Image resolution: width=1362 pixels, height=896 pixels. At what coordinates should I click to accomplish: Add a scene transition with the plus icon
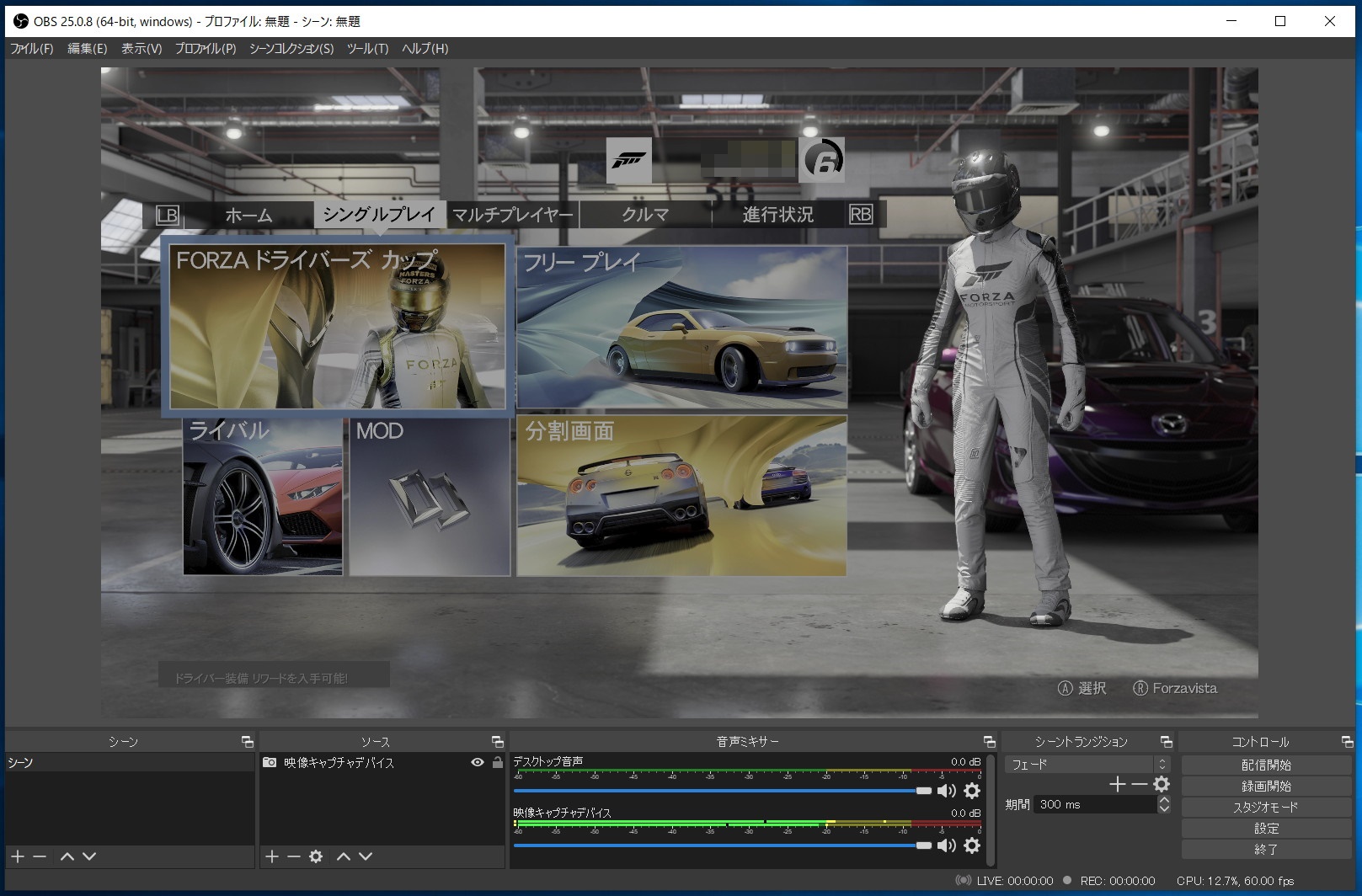[x=1118, y=785]
